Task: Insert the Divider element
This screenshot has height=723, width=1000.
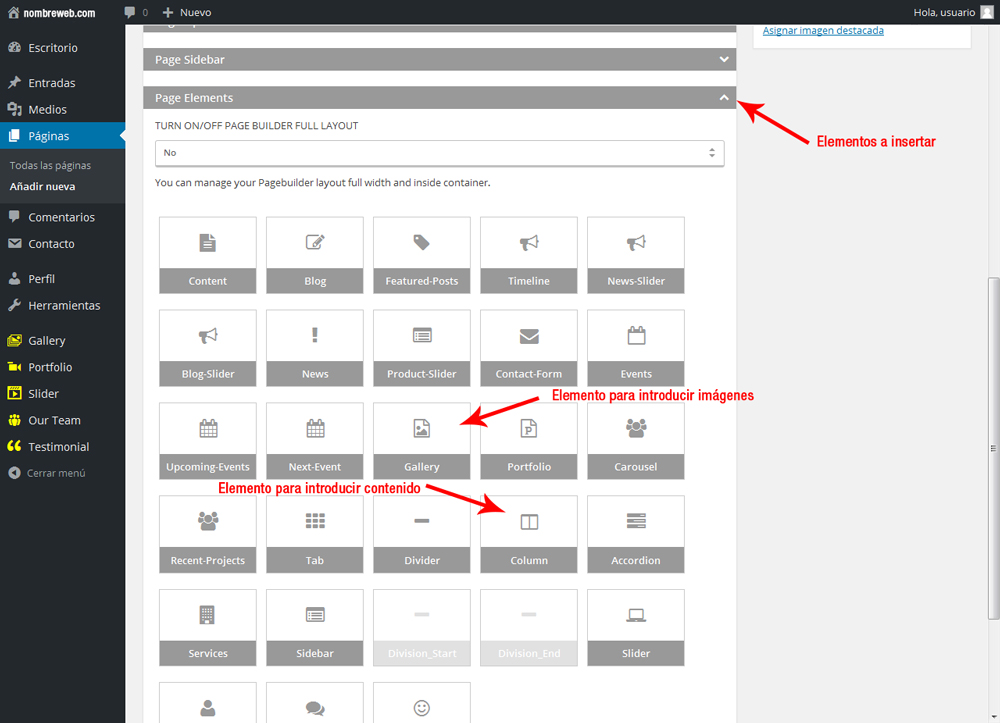Action: coord(421,534)
